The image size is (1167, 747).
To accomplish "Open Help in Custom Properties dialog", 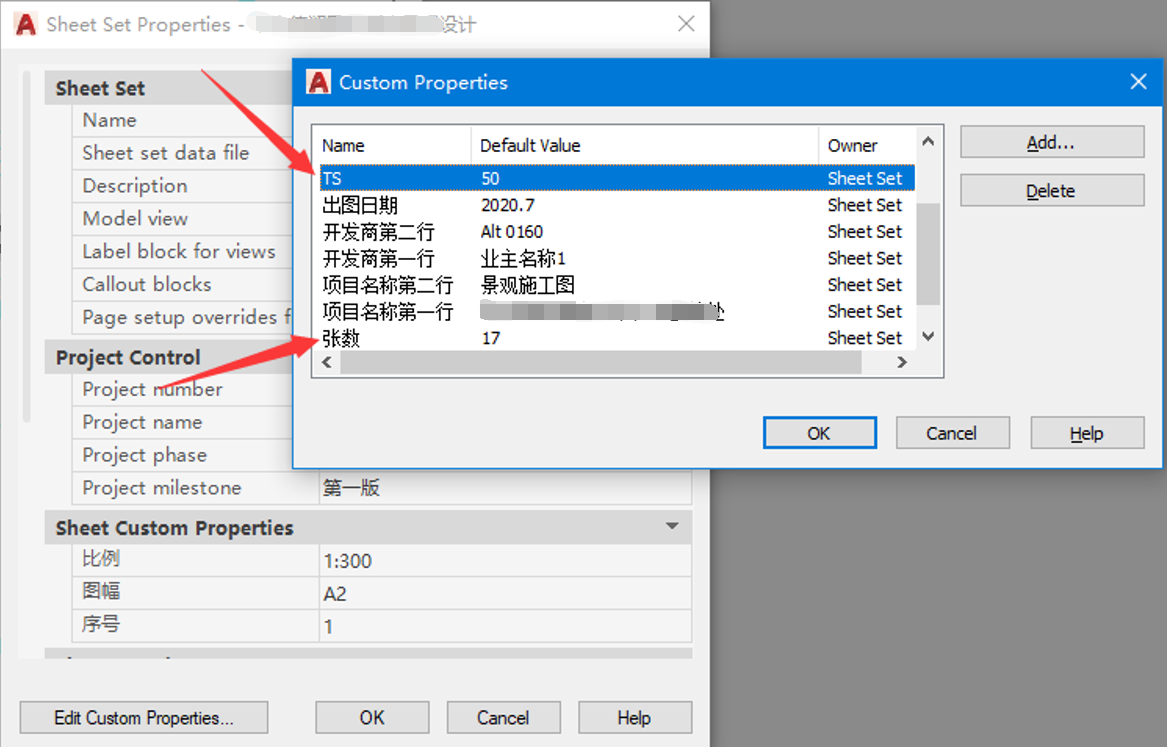I will pos(1086,433).
